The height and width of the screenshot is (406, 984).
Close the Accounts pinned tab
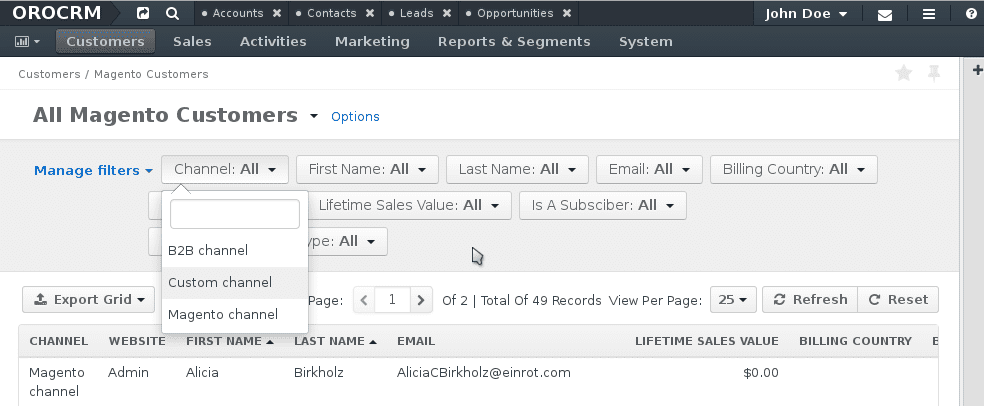coord(277,13)
